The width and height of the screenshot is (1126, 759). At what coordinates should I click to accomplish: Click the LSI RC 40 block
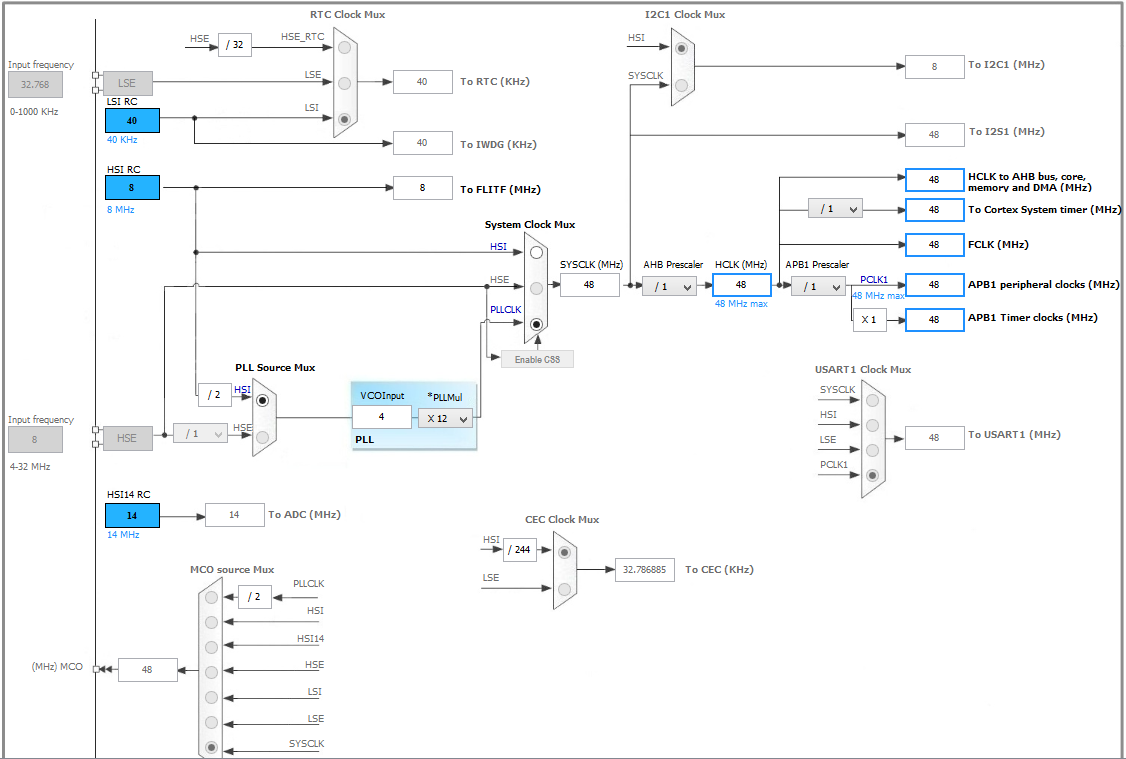pos(132,121)
